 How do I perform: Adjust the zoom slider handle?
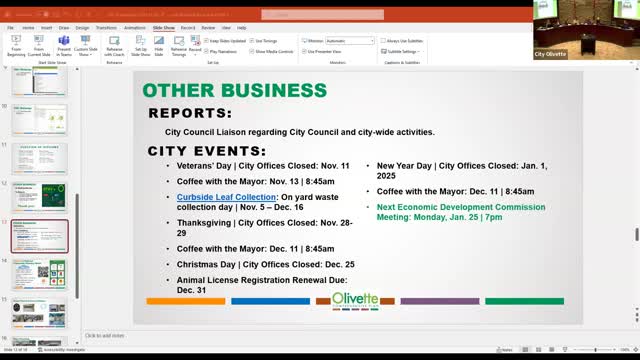[596, 350]
